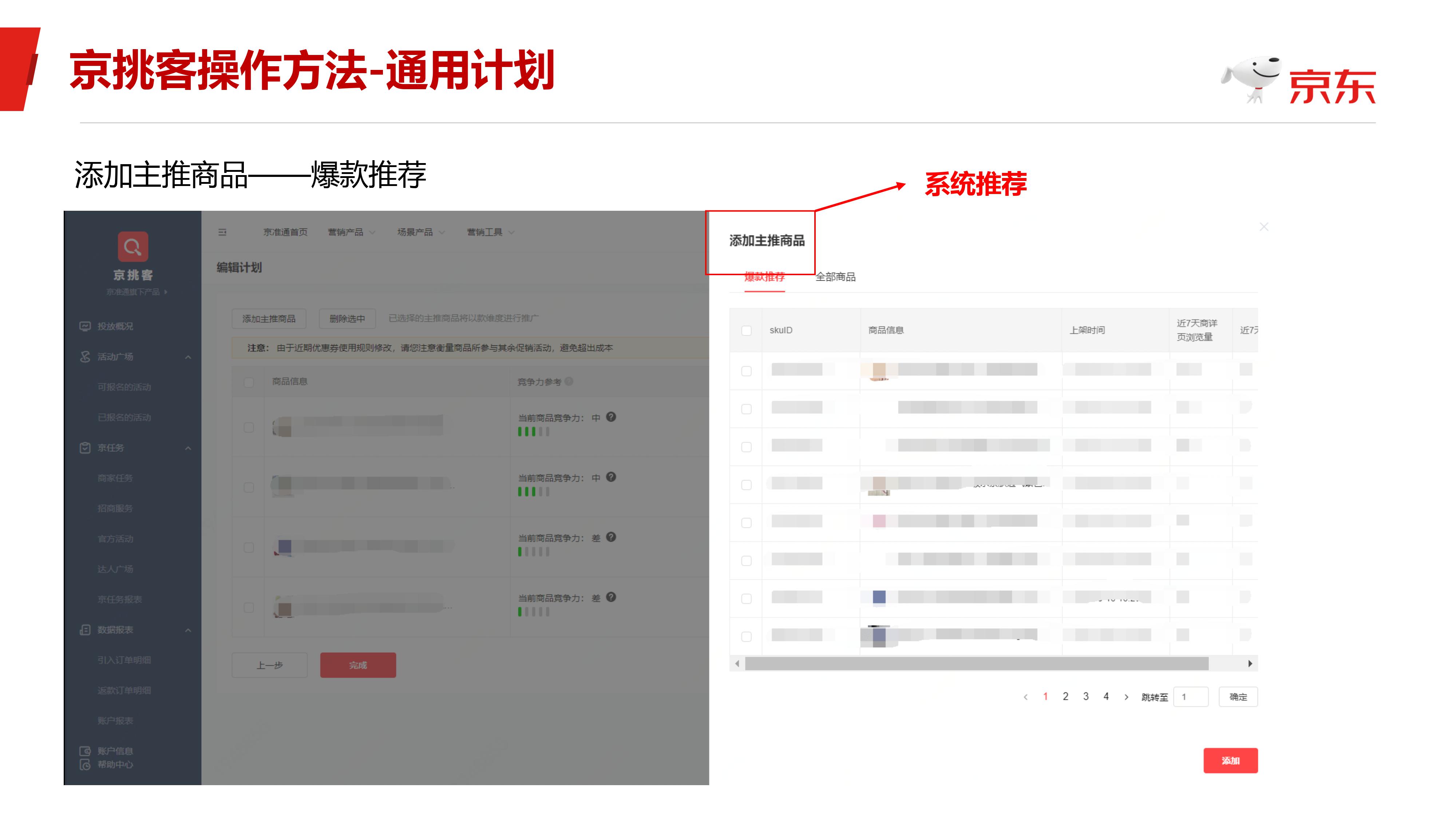1456x819 pixels.
Task: Click the red 完成 button
Action: (x=358, y=665)
